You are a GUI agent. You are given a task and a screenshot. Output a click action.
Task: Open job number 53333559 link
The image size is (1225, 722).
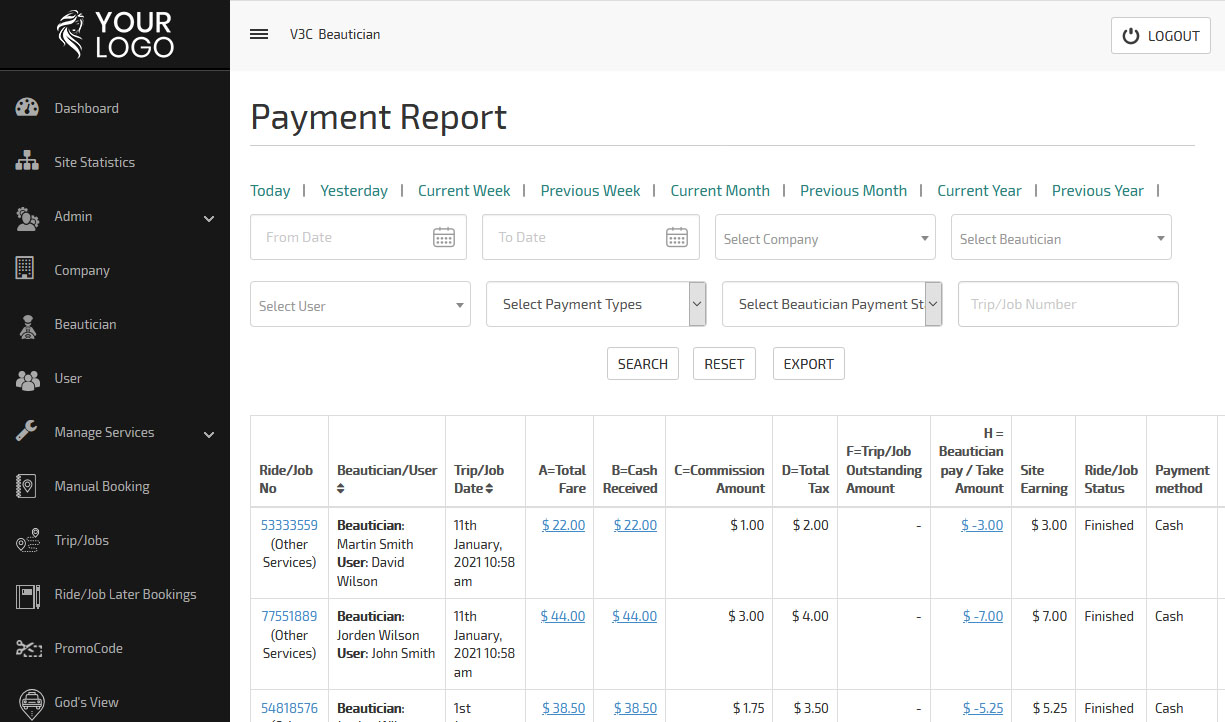tap(289, 525)
